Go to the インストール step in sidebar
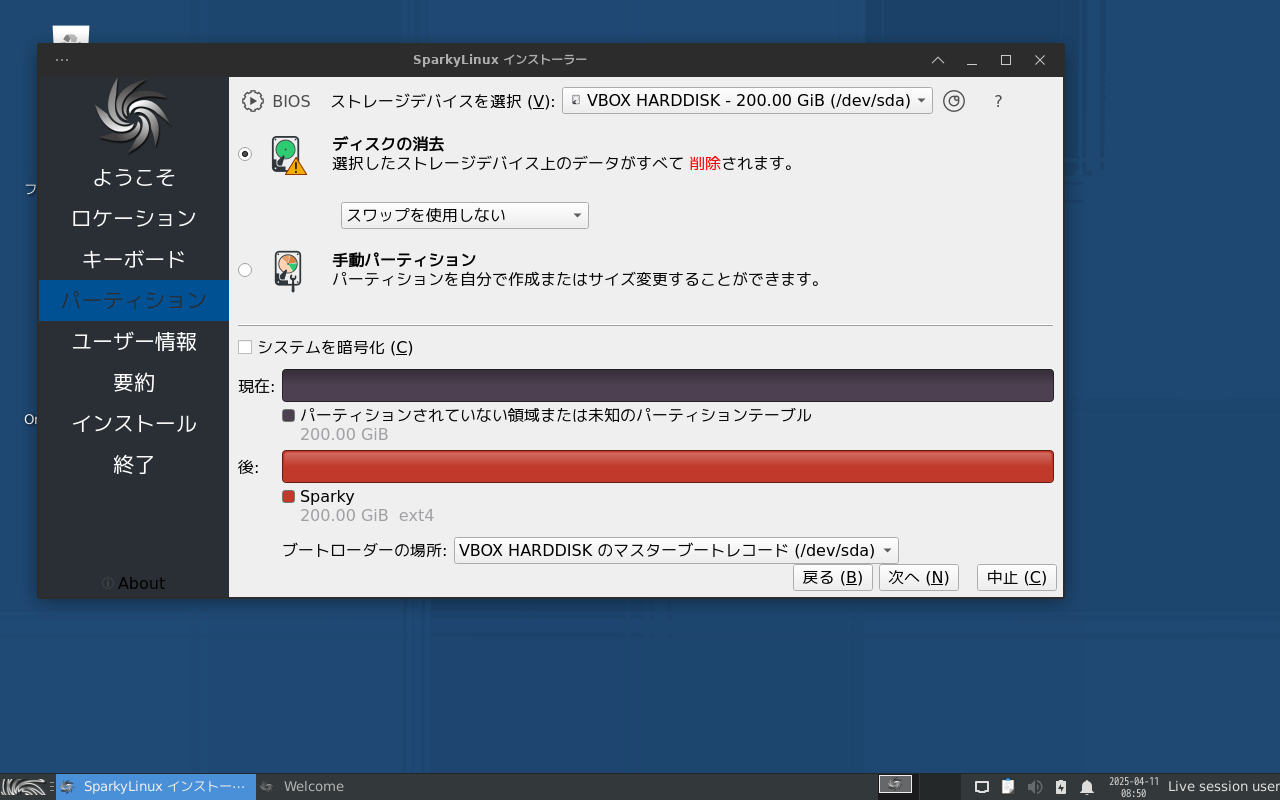The height and width of the screenshot is (800, 1280). click(134, 424)
